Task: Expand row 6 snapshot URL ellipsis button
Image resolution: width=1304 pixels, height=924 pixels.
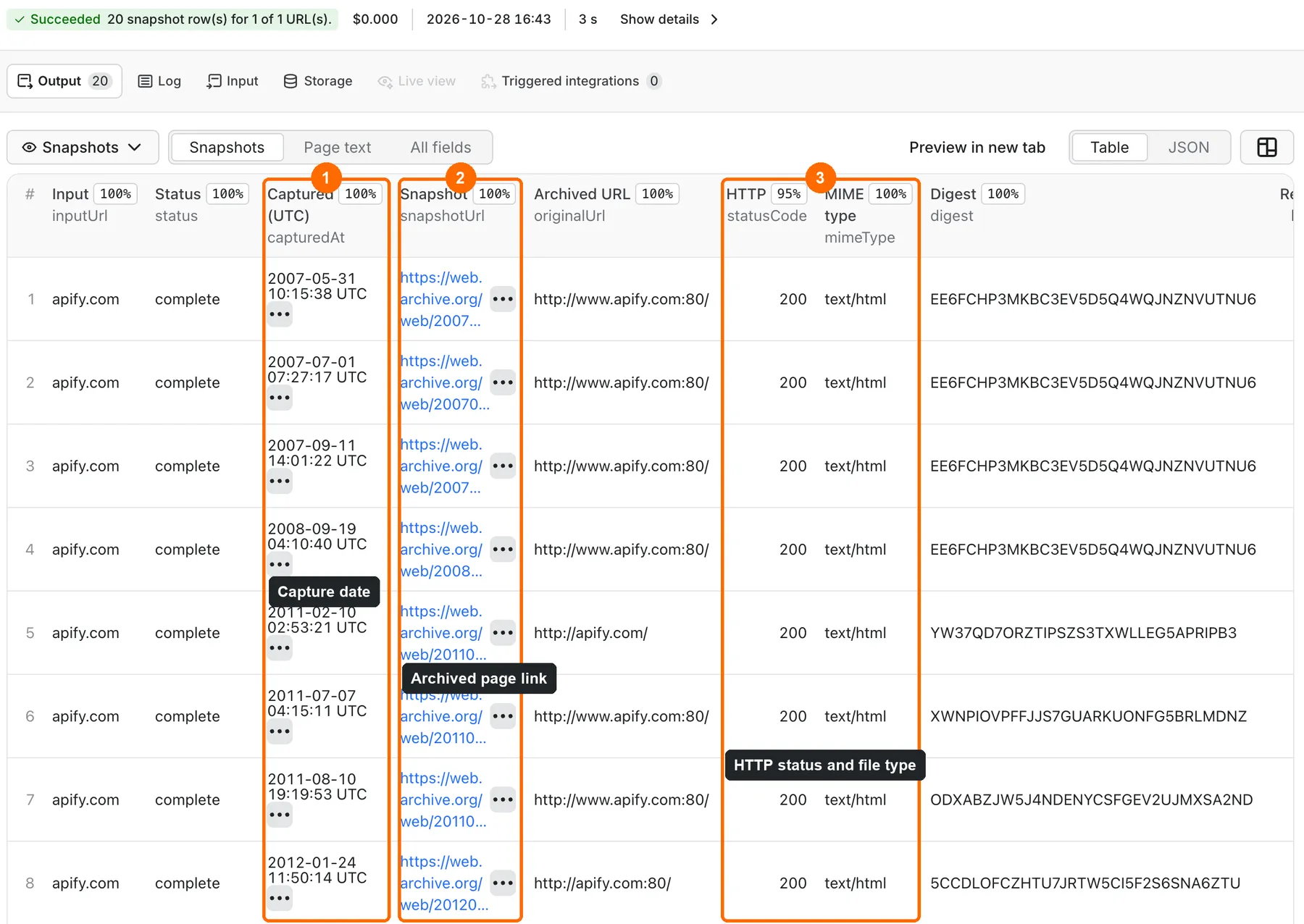Action: click(503, 716)
